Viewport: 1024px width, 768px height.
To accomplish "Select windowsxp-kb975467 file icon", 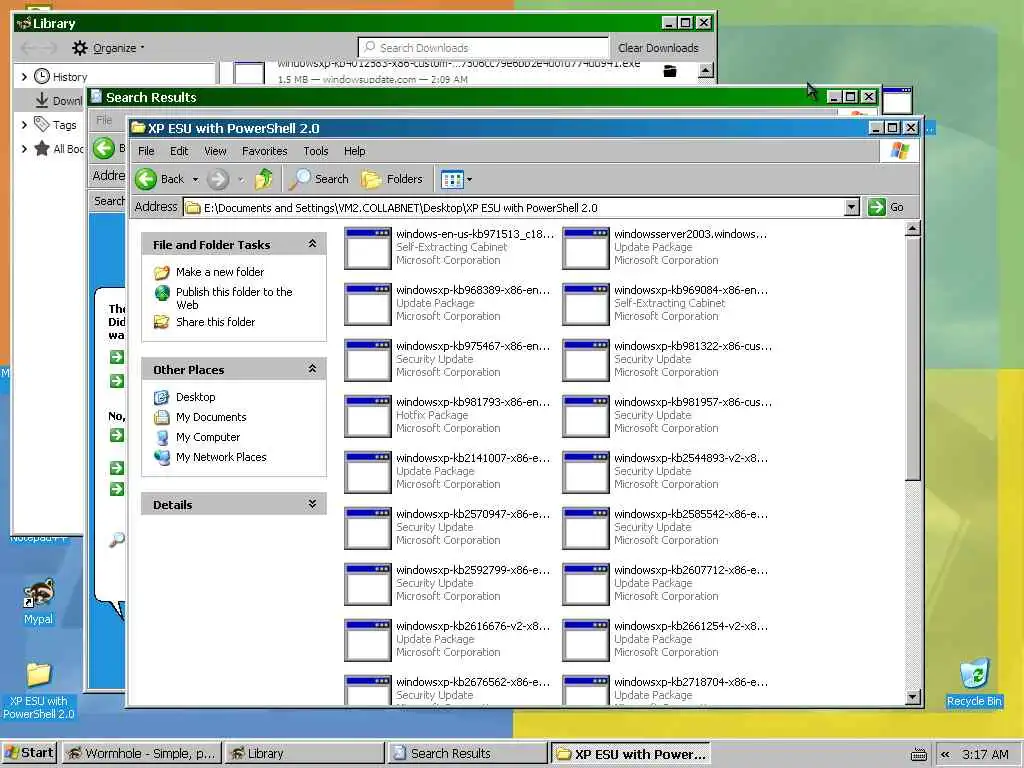I will [367, 360].
